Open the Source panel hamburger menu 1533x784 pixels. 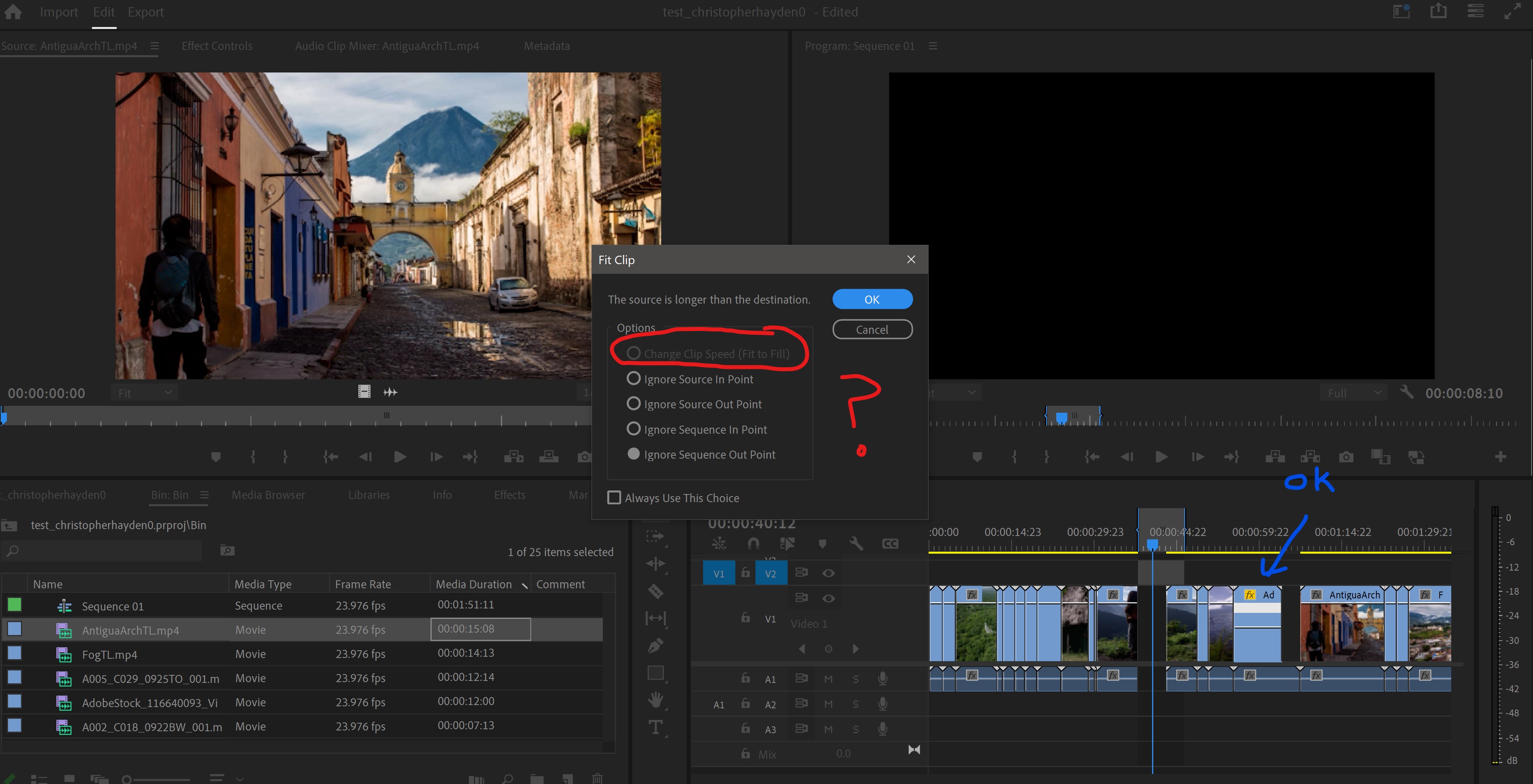pyautogui.click(x=154, y=46)
